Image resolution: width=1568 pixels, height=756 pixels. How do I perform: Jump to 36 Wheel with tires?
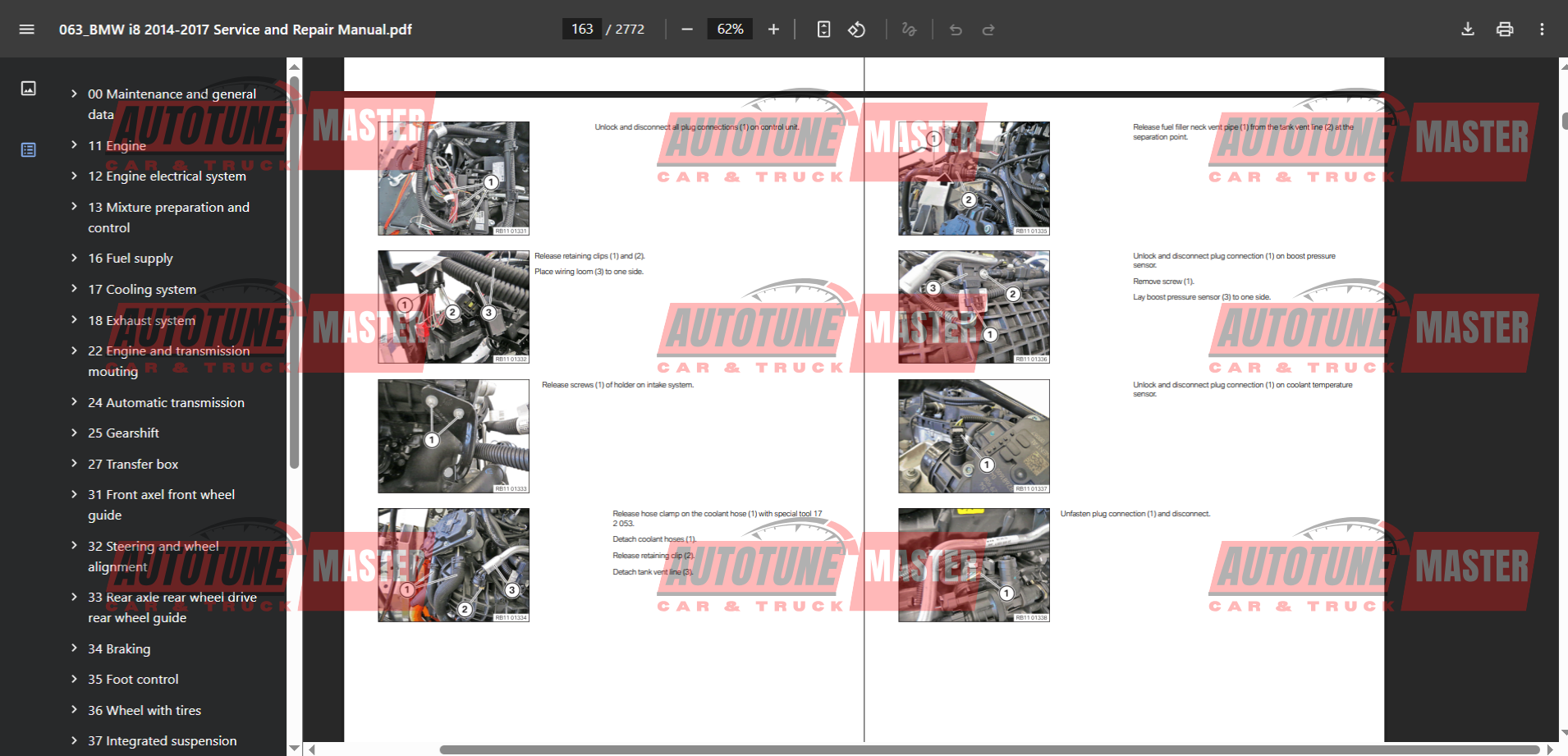(144, 710)
